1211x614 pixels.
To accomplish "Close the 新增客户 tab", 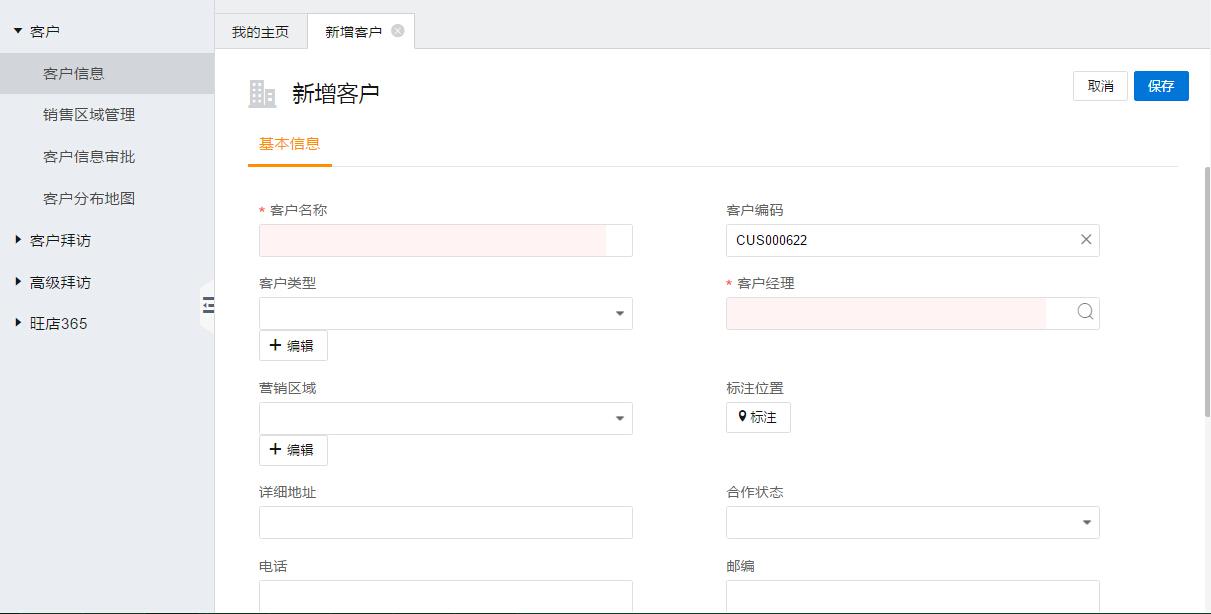I will [x=398, y=31].
